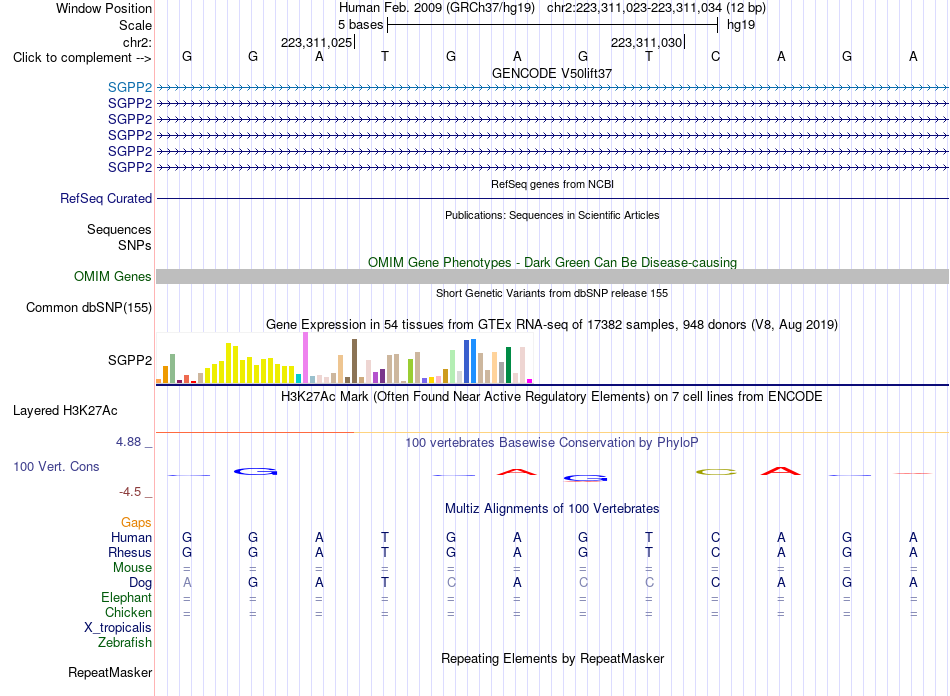950x696 pixels.
Task: Click the OMIM Genes track label
Action: [113, 277]
